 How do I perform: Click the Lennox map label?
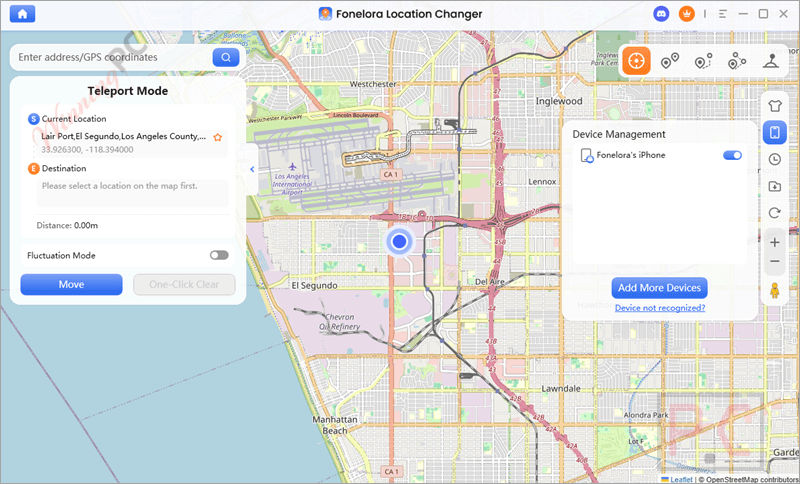coord(542,182)
